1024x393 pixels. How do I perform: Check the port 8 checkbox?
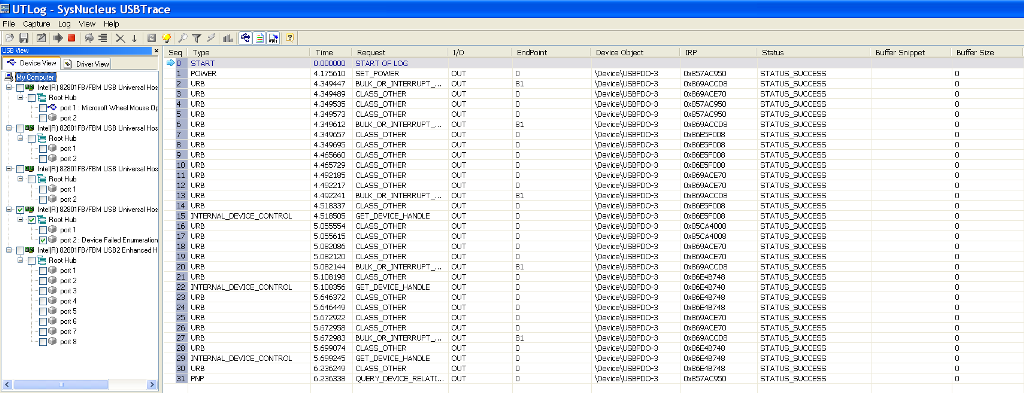(x=43, y=341)
